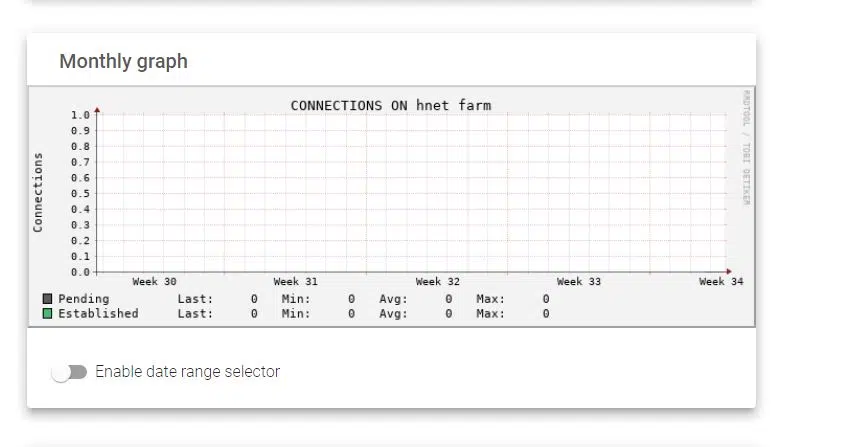
Task: Click the Pending gray legend swatch
Action: (47, 299)
